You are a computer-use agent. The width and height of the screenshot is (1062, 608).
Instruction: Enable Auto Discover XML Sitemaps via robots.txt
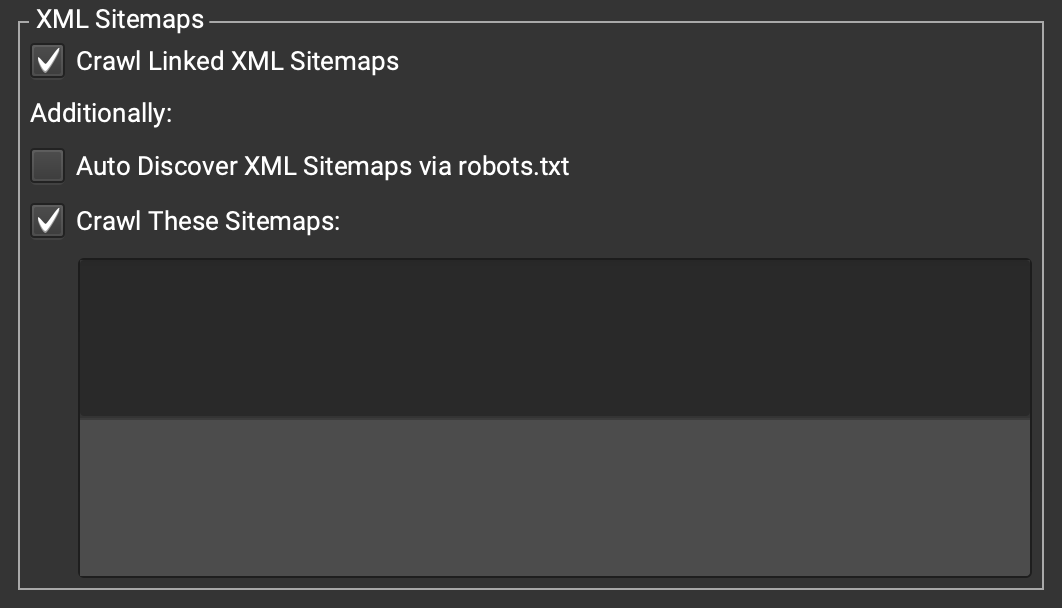pos(47,166)
